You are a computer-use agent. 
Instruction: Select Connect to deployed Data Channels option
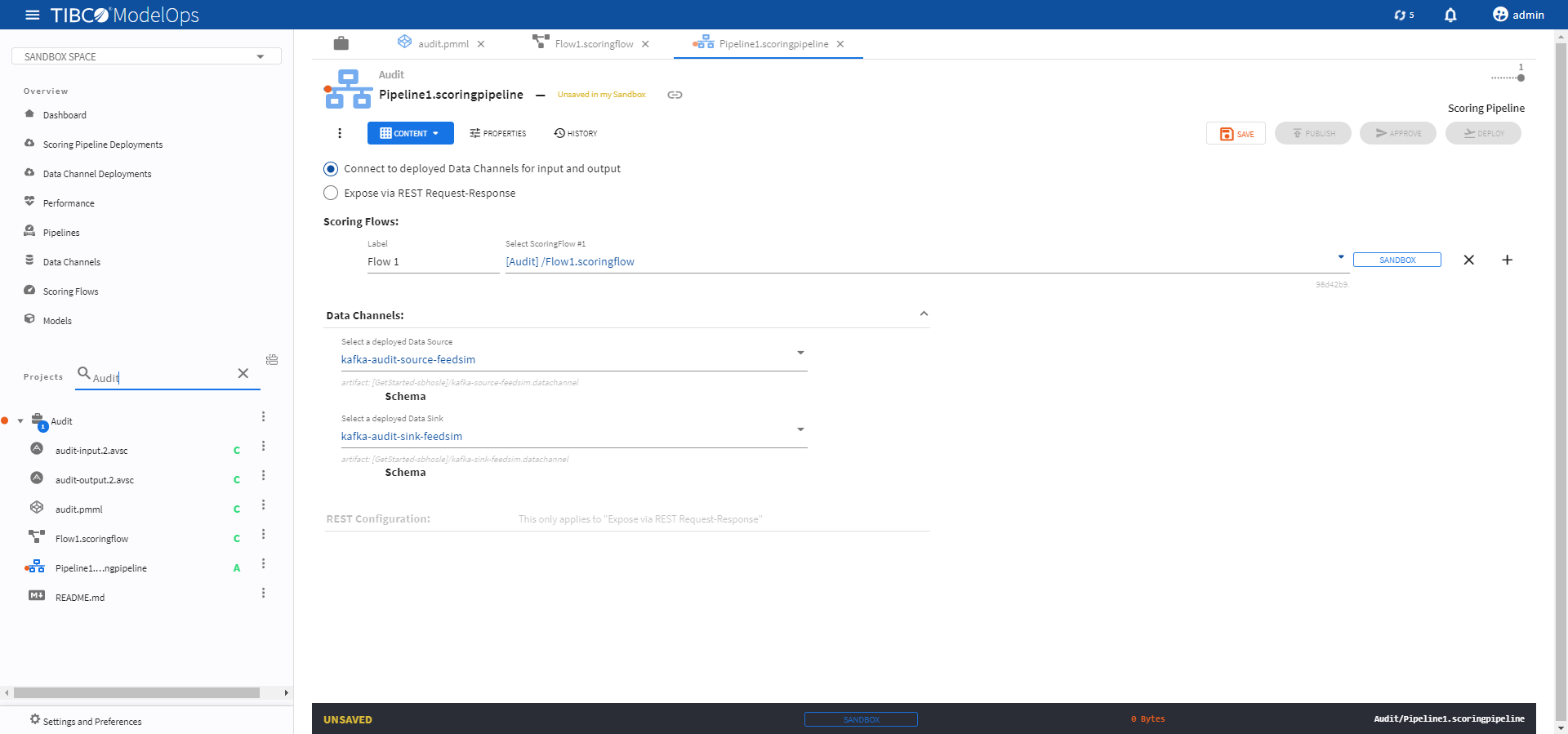click(331, 169)
